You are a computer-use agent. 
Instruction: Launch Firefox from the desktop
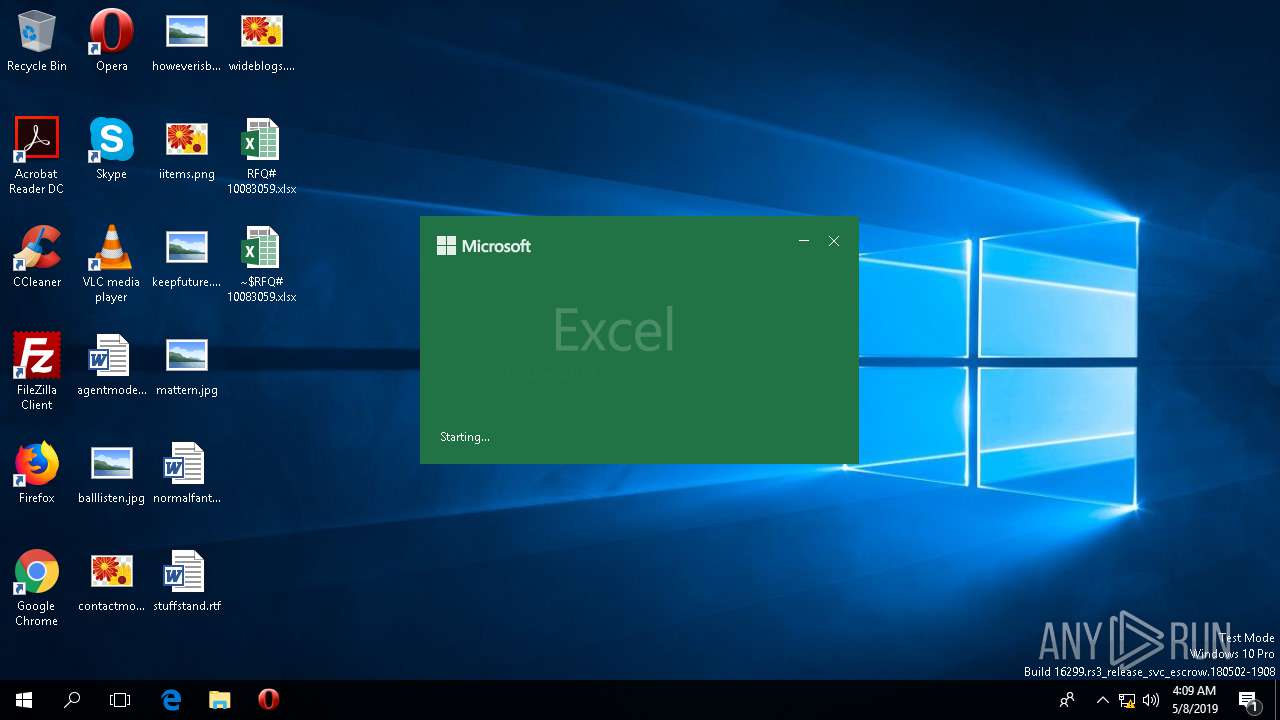[x=37, y=473]
